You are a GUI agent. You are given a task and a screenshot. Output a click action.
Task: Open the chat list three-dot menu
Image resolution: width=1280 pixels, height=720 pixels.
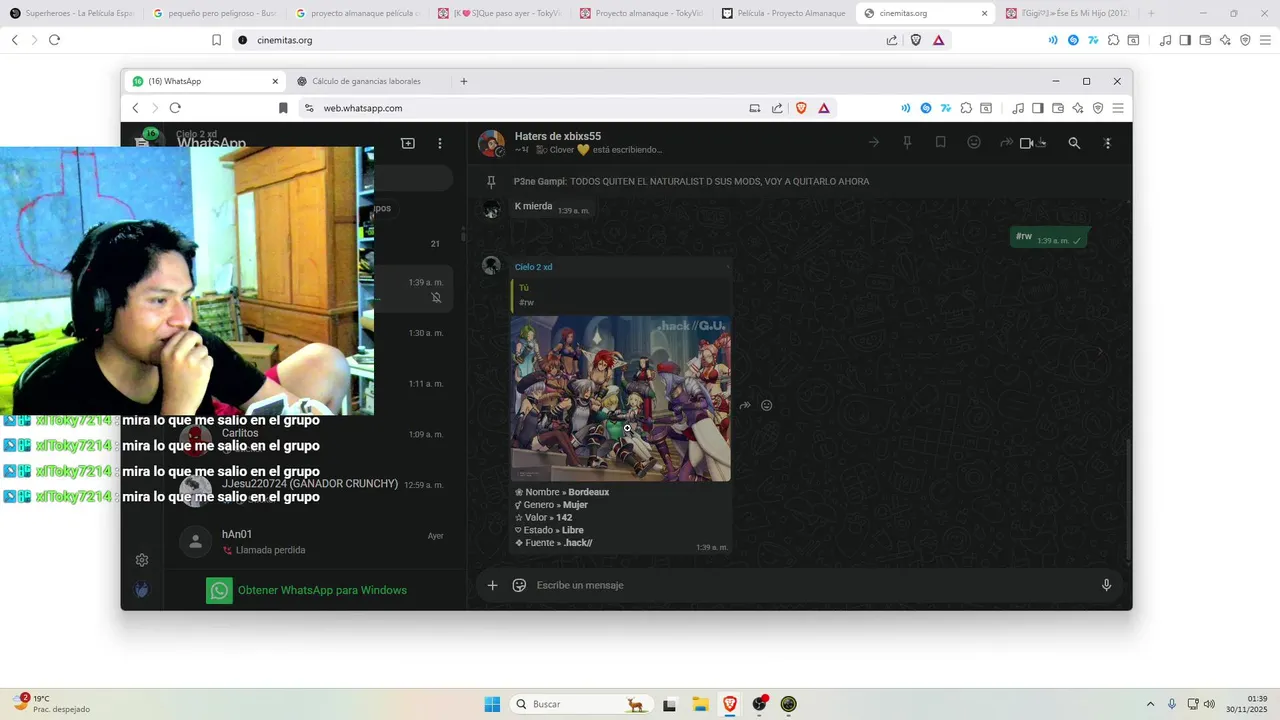[x=439, y=143]
